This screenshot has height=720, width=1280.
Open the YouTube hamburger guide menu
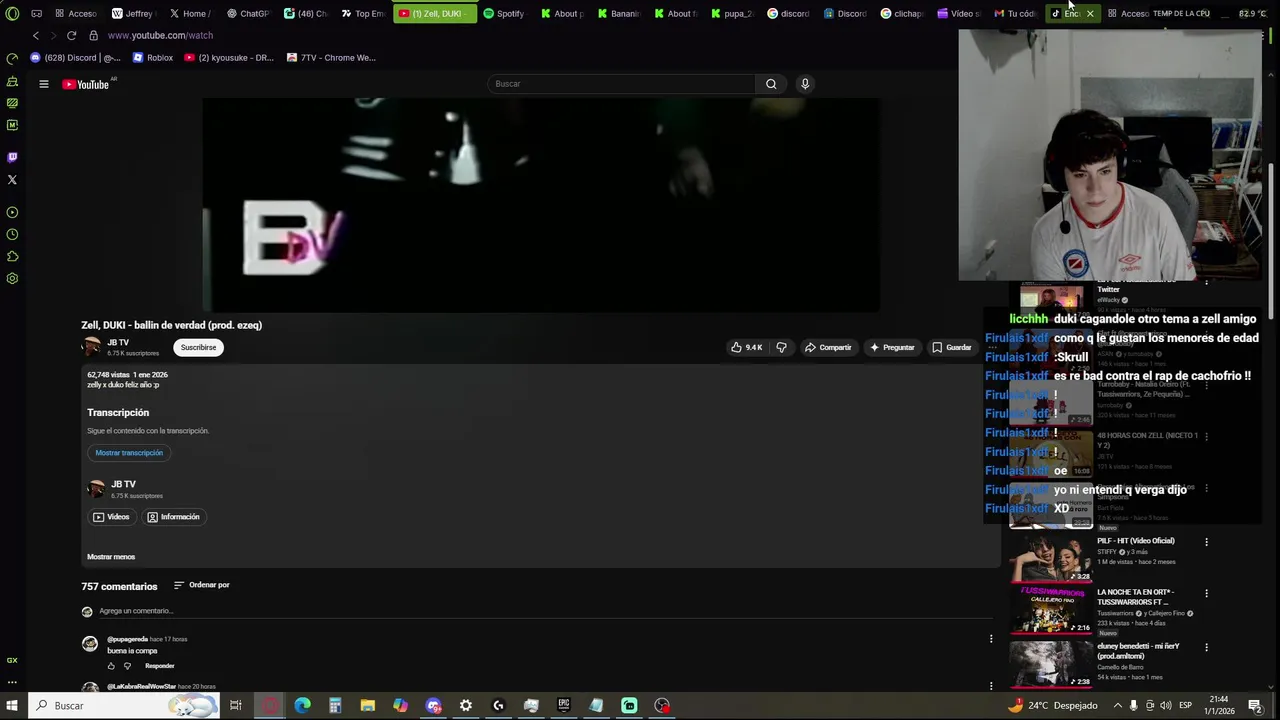[44, 84]
